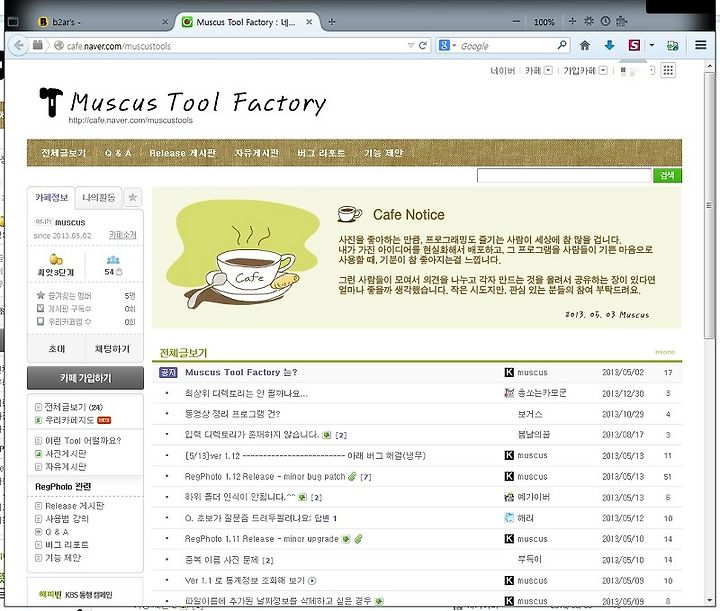Open sidebar item 사용법 강의
The height and width of the screenshot is (611, 720).
pyautogui.click(x=67, y=519)
